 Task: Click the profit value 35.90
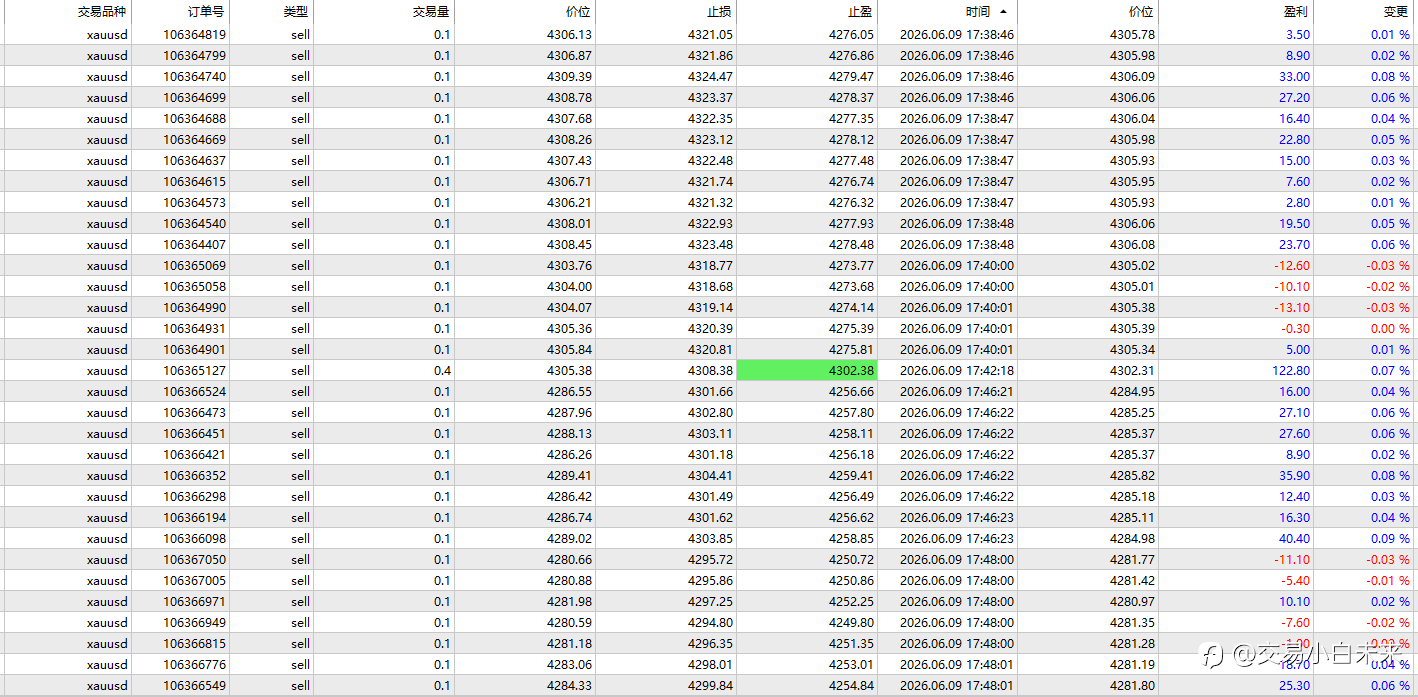coord(1294,475)
